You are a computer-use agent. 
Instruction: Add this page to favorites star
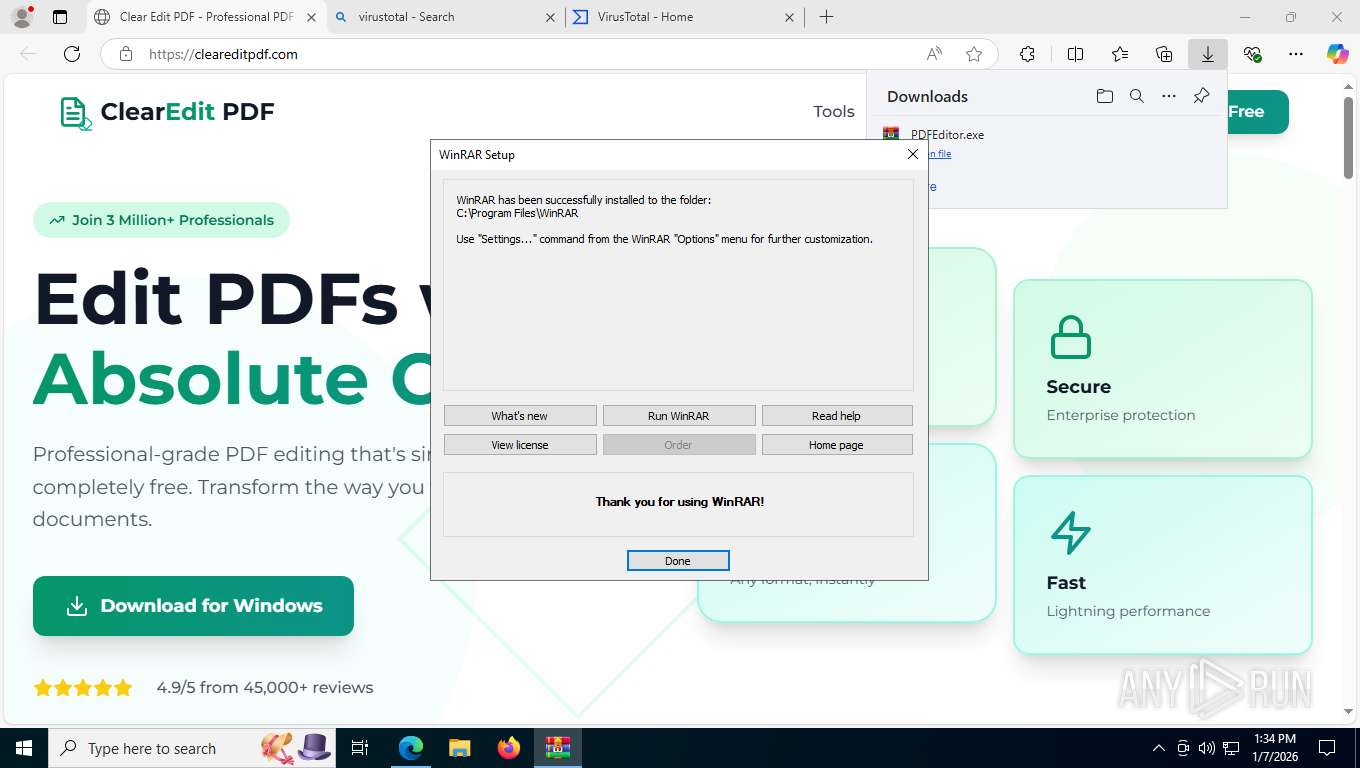[974, 54]
